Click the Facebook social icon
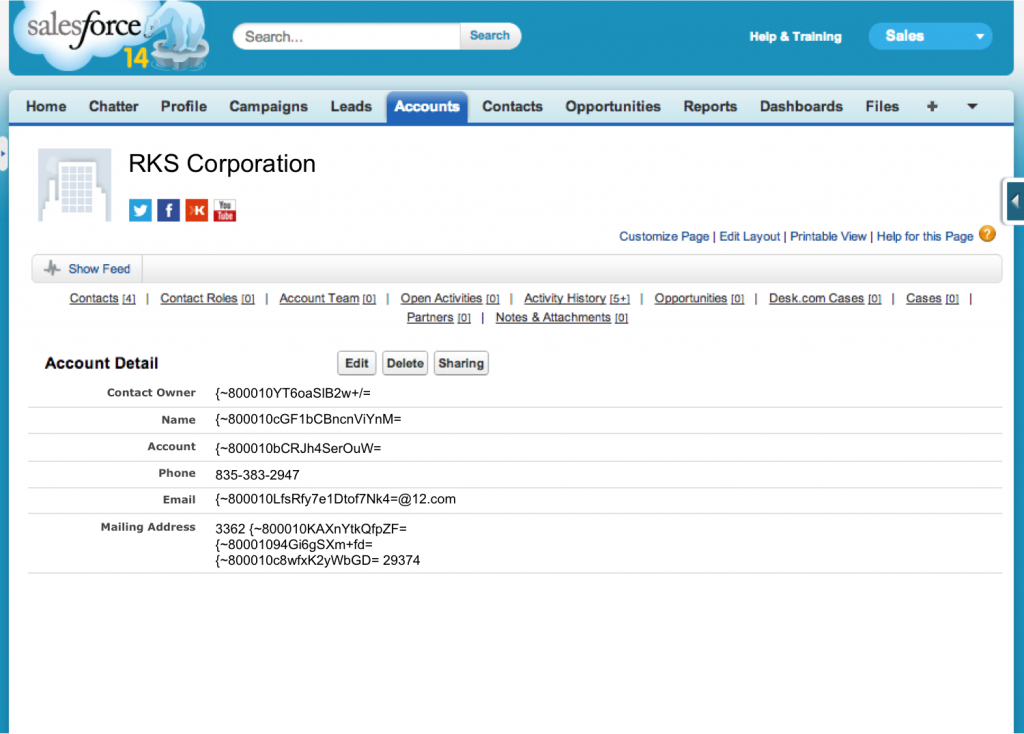 168,211
